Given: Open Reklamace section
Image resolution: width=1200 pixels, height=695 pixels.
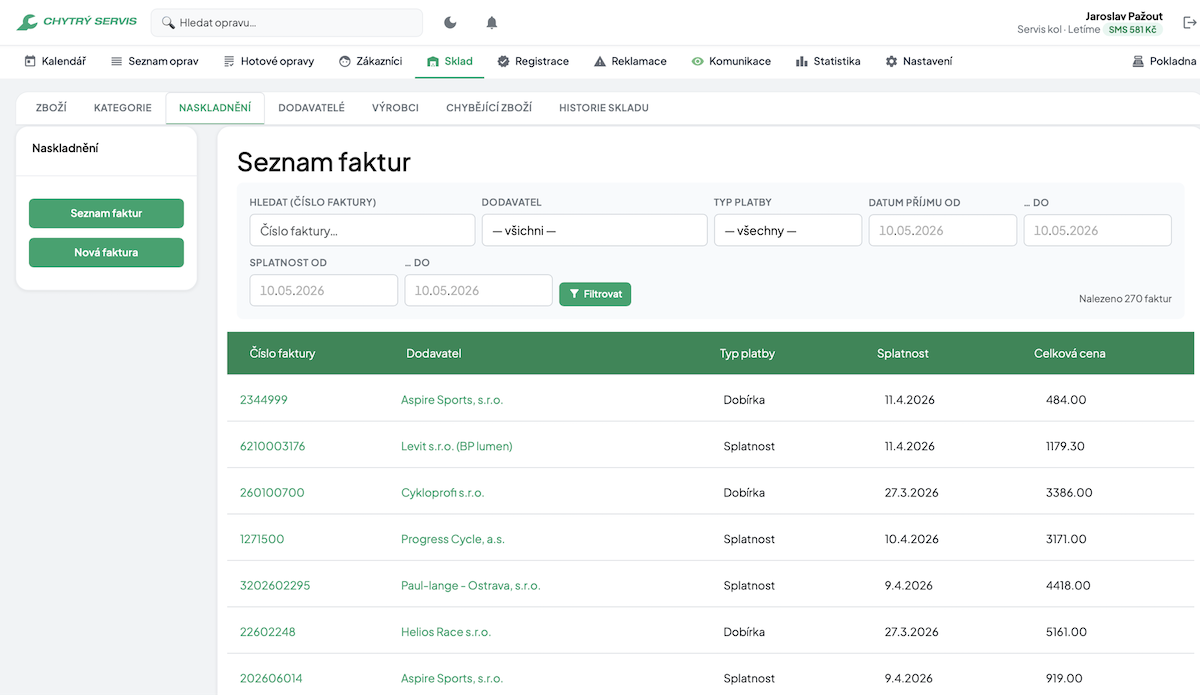Looking at the screenshot, I should pyautogui.click(x=630, y=61).
